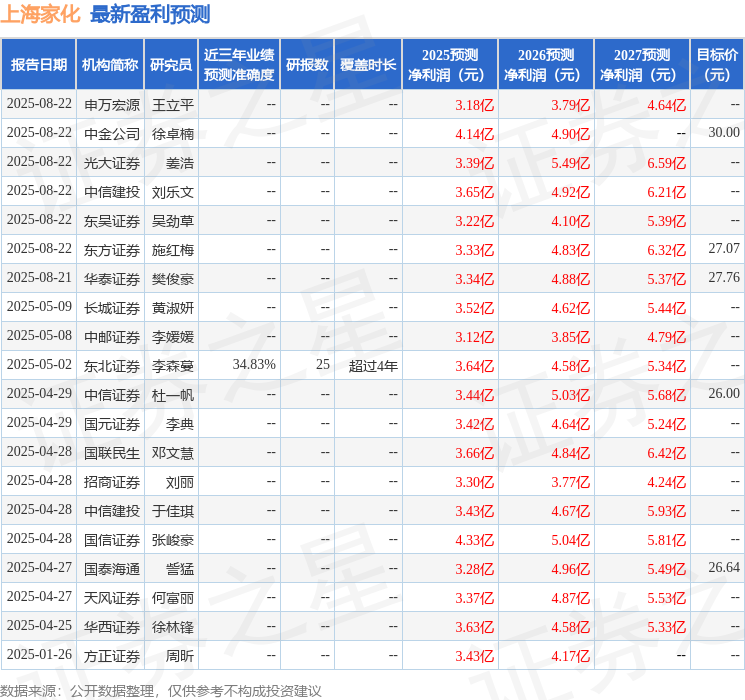
Task: Select the 申万宏源 institution cell
Action: [x=112, y=105]
